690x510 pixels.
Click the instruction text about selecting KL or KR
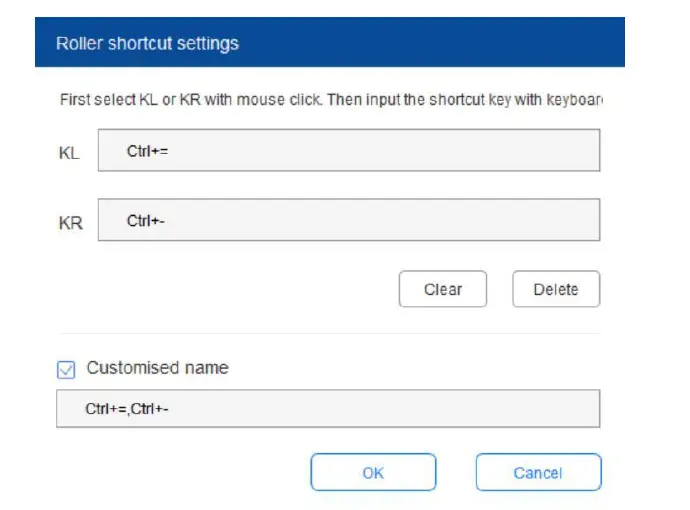(x=330, y=101)
